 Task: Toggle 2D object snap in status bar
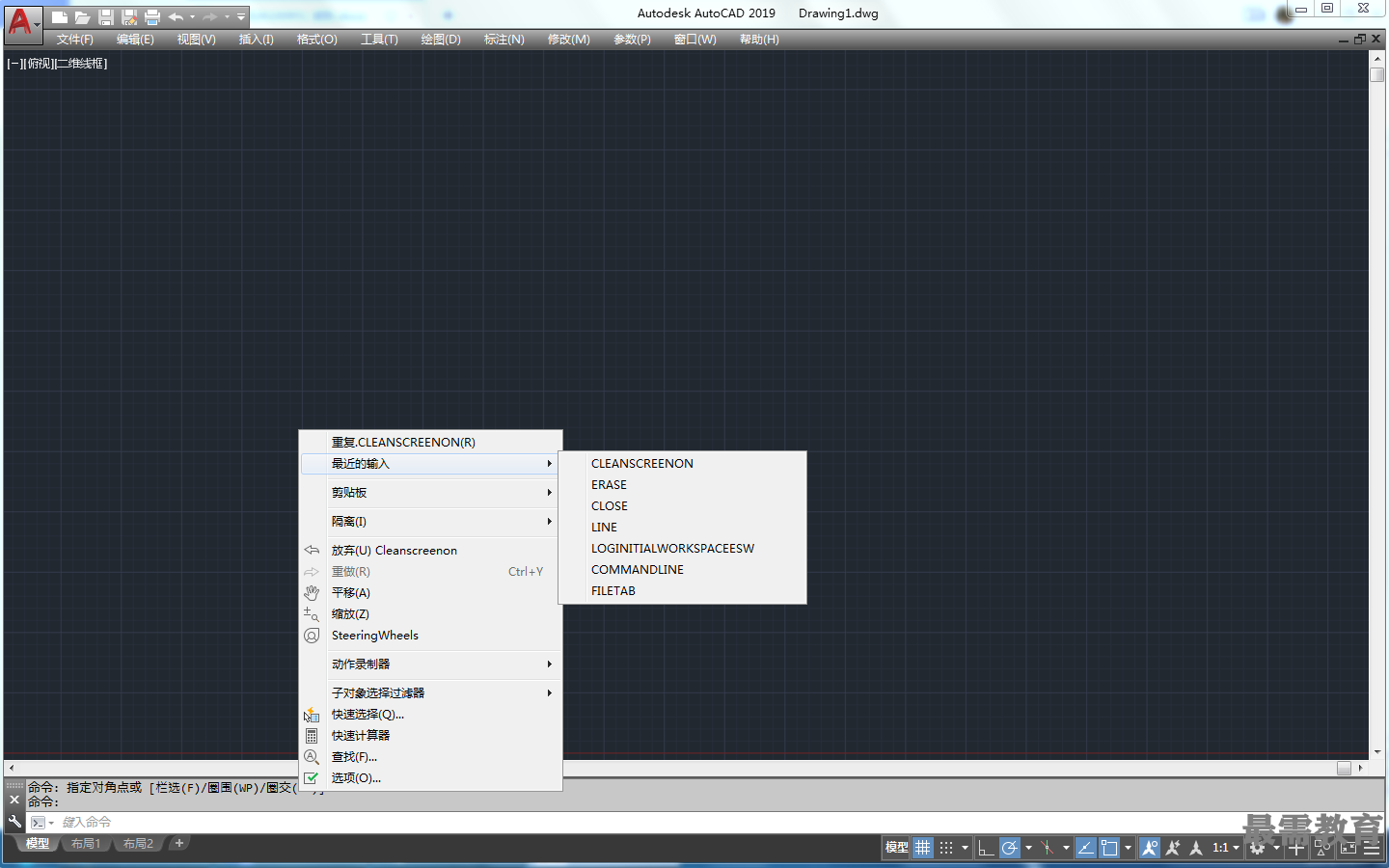(x=1109, y=848)
